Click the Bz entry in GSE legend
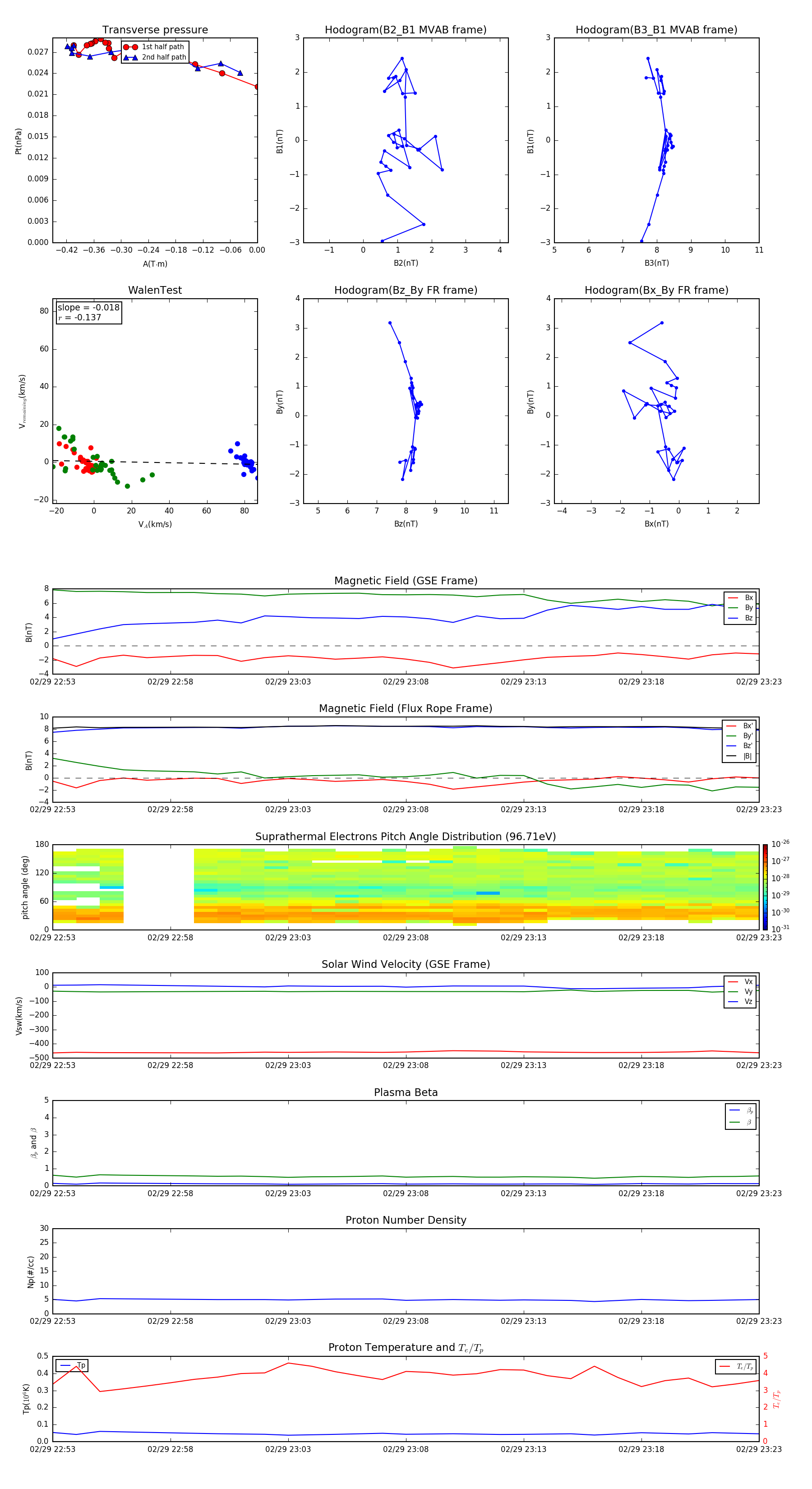This screenshot has width=812, height=1489. [x=740, y=618]
